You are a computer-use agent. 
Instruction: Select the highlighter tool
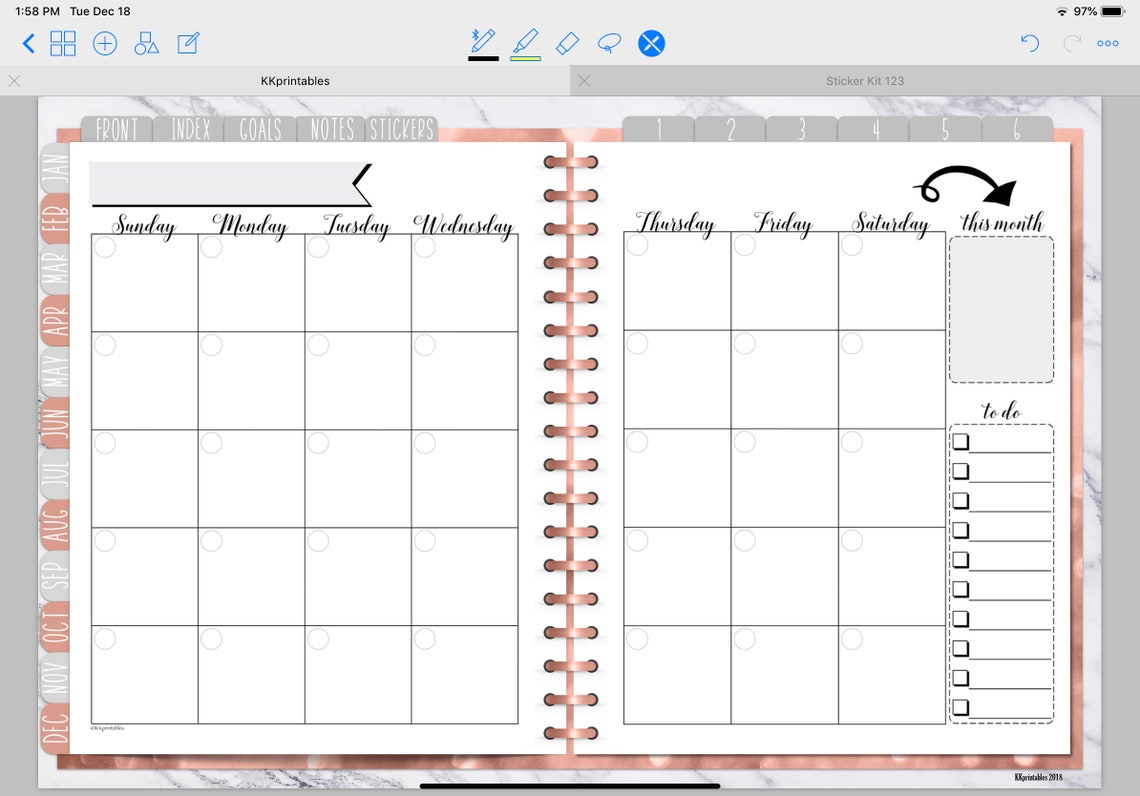(x=527, y=42)
